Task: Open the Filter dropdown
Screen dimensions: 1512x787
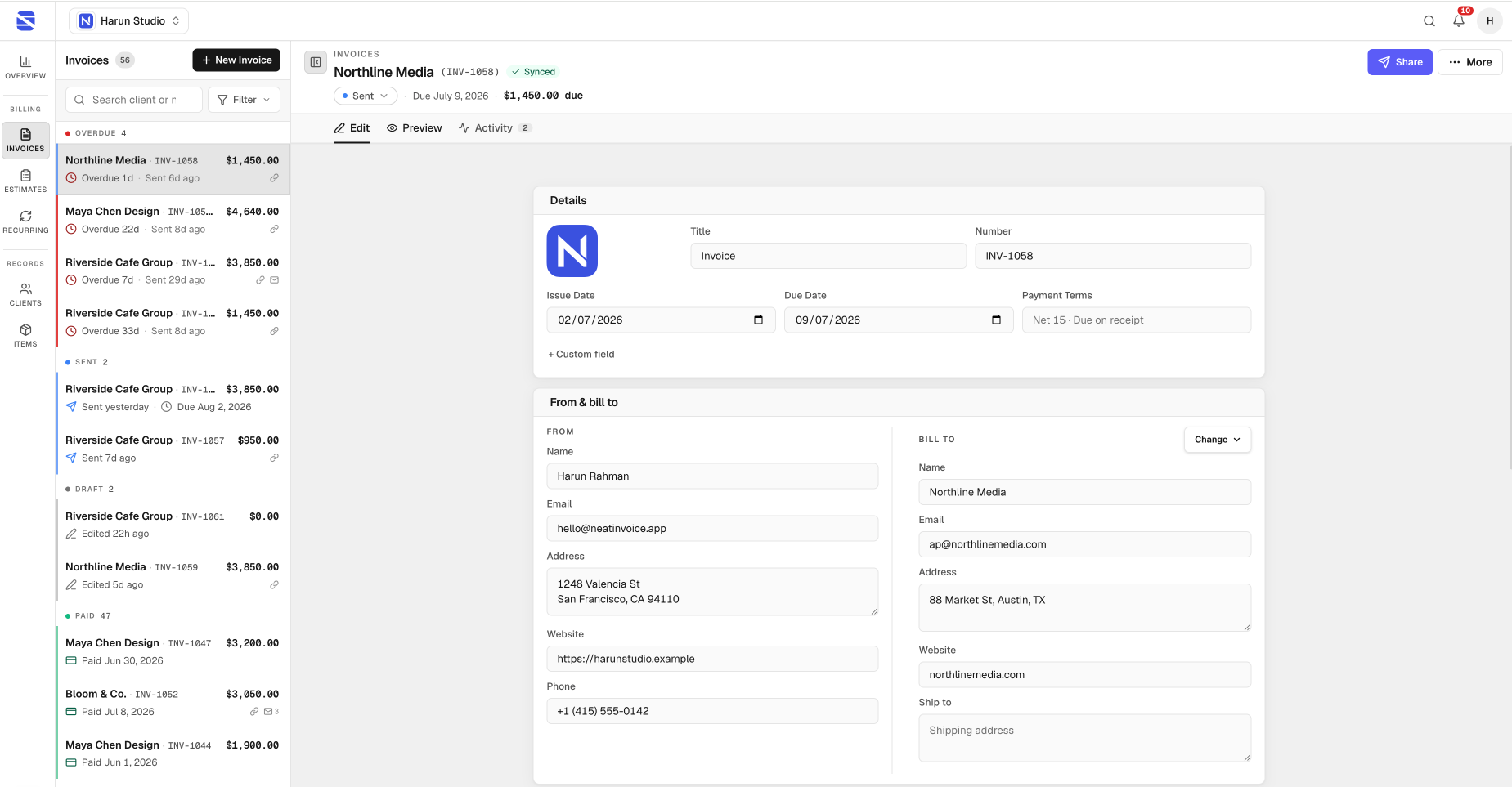Action: 244,100
